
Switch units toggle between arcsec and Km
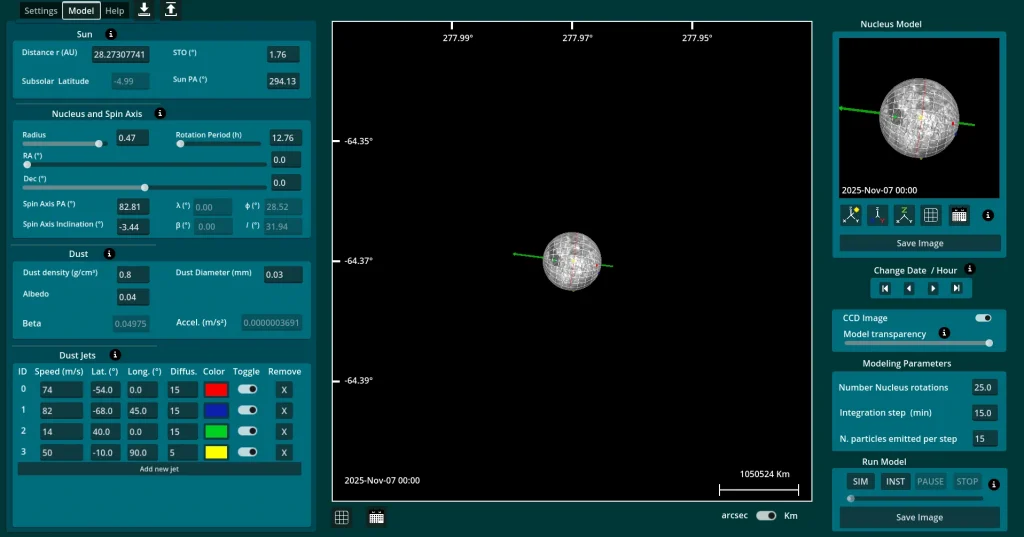tap(767, 516)
